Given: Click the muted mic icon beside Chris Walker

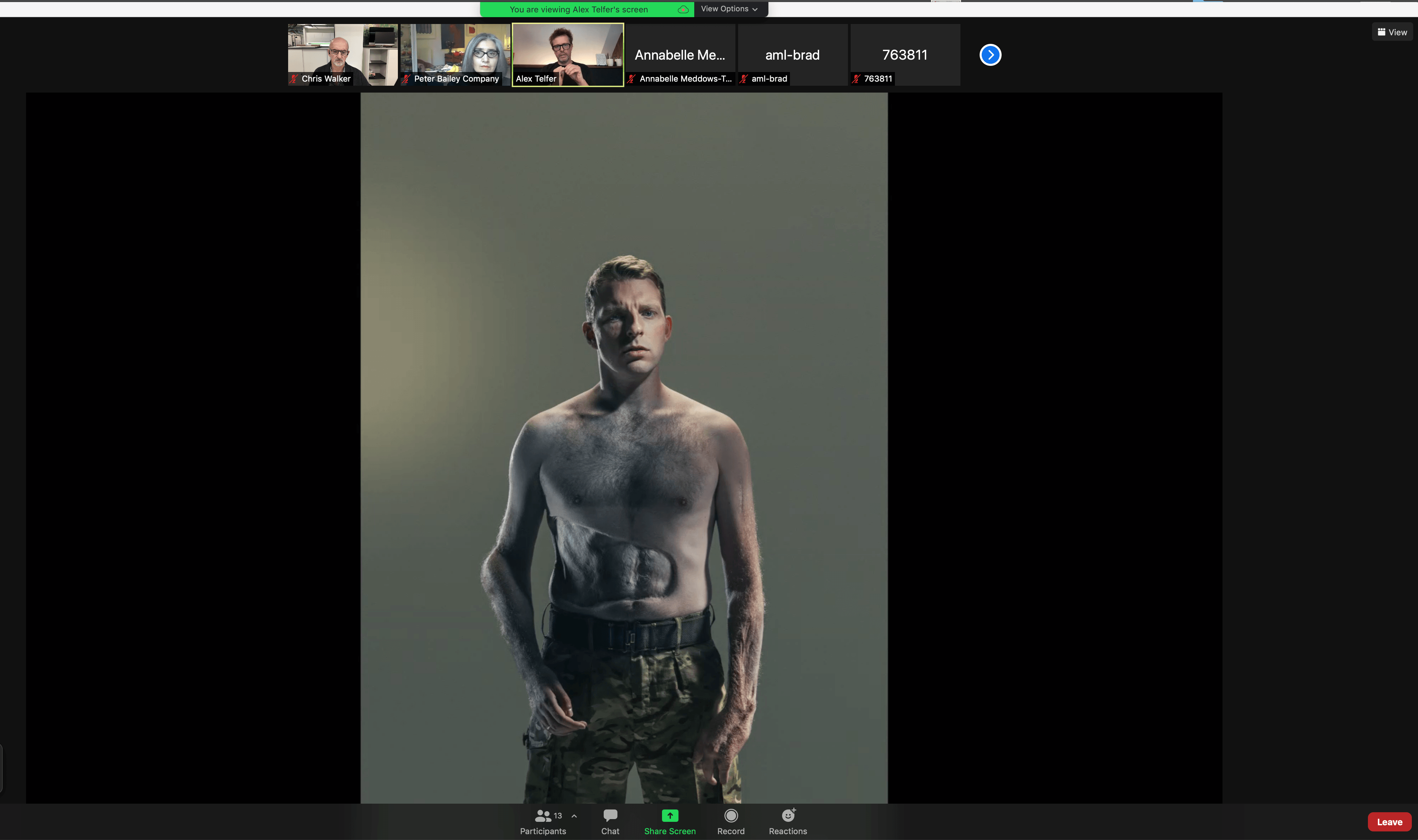Looking at the screenshot, I should click(294, 79).
